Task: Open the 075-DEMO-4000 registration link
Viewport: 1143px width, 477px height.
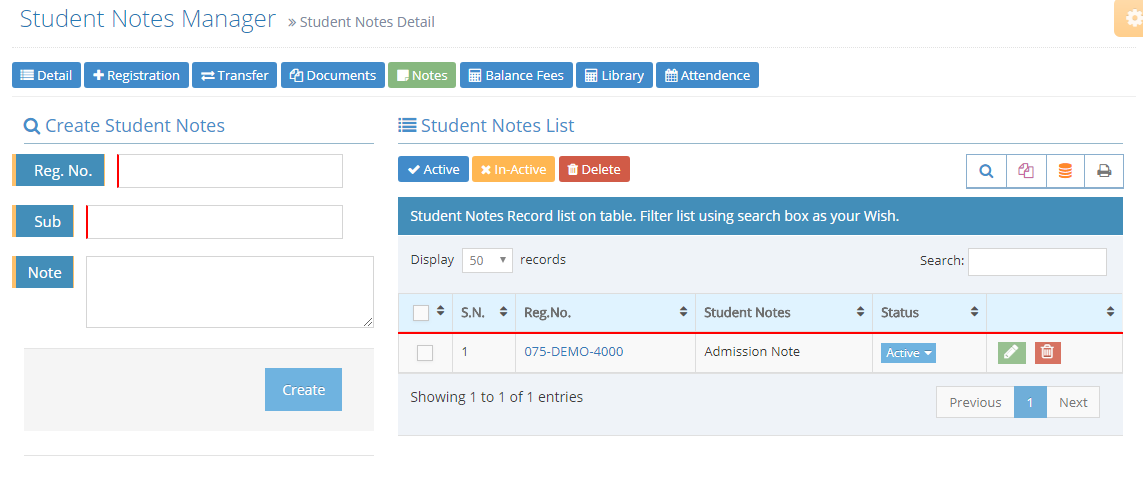Action: click(x=575, y=352)
